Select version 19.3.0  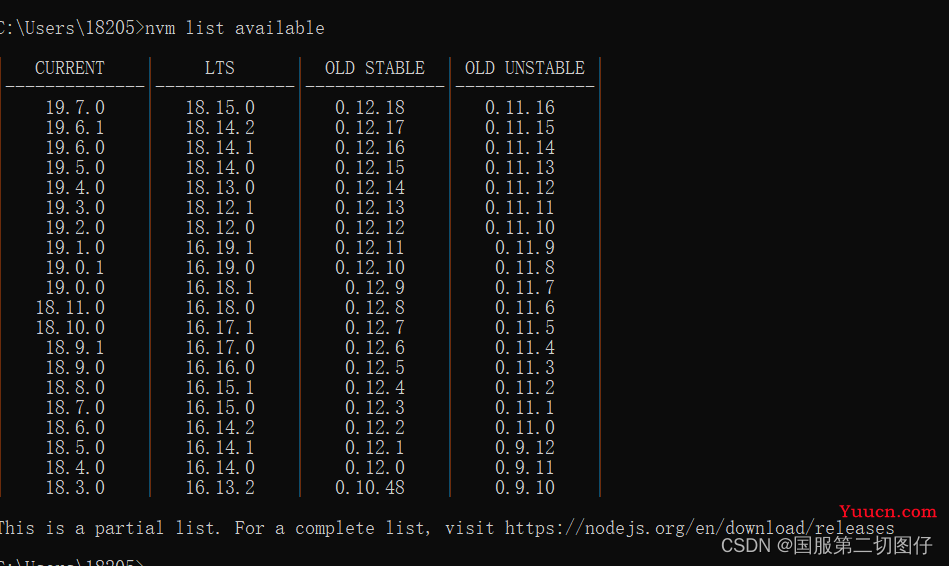point(75,208)
